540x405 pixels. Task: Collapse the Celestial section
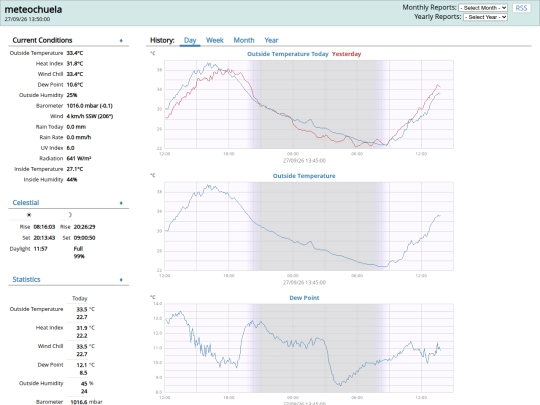pos(121,203)
